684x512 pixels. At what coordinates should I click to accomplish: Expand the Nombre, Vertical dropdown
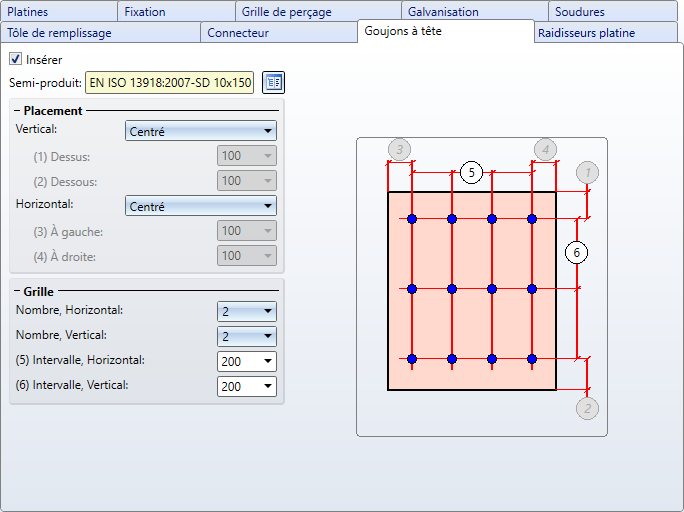coord(246,336)
